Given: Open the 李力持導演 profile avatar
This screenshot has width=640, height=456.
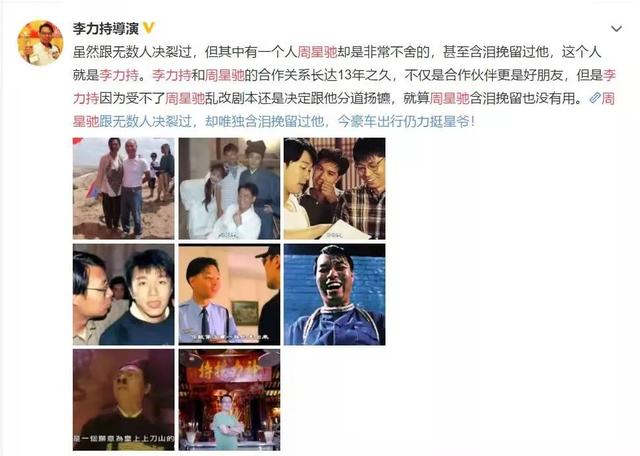Looking at the screenshot, I should click(40, 43).
